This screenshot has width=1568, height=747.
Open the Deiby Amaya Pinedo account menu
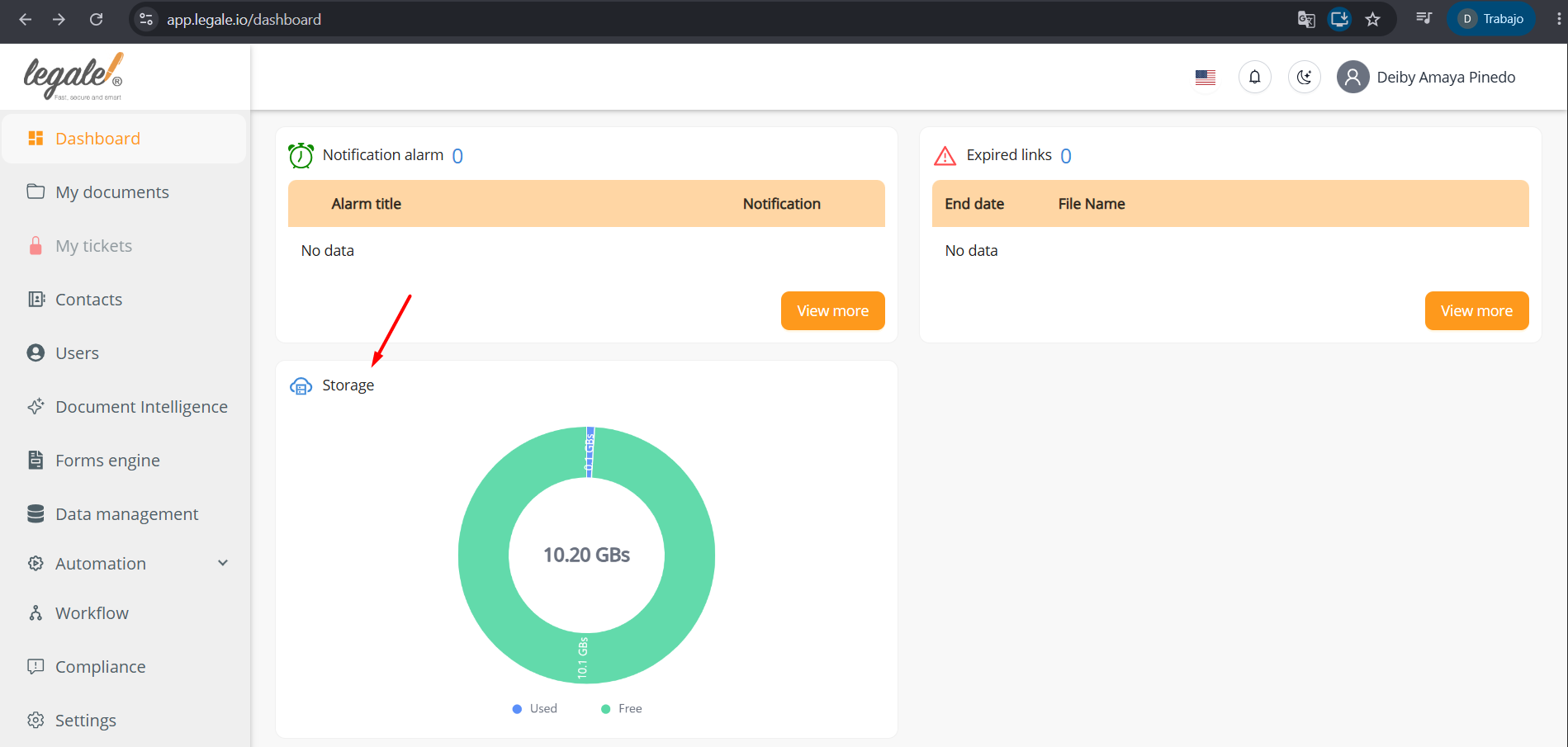1427,77
